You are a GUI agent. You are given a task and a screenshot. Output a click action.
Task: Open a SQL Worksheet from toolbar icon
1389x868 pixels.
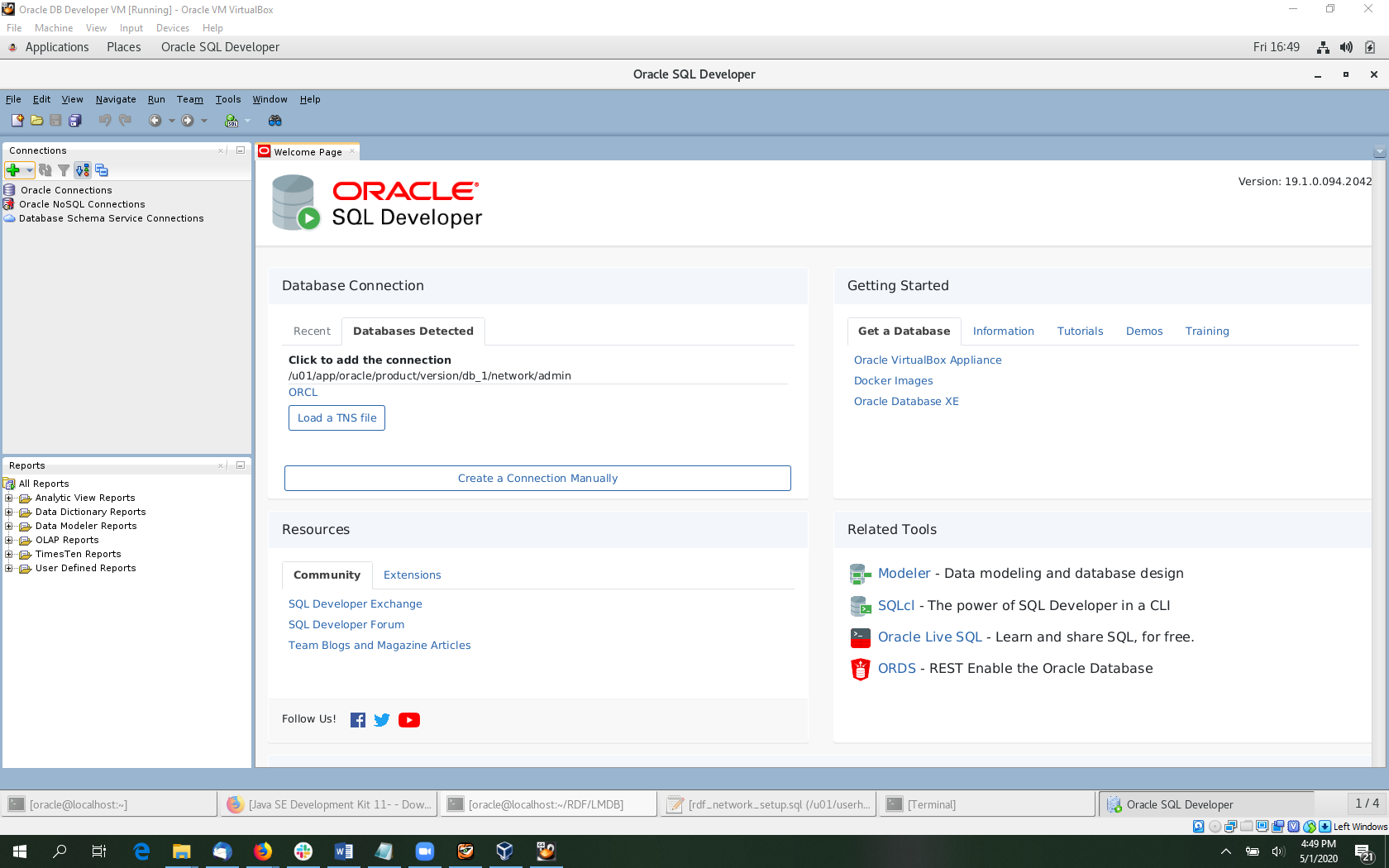tap(231, 121)
